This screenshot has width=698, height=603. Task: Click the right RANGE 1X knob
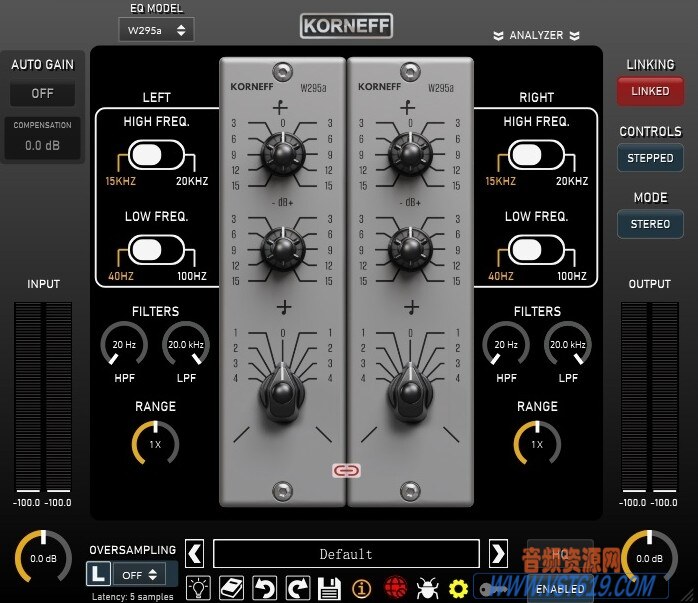coord(537,444)
